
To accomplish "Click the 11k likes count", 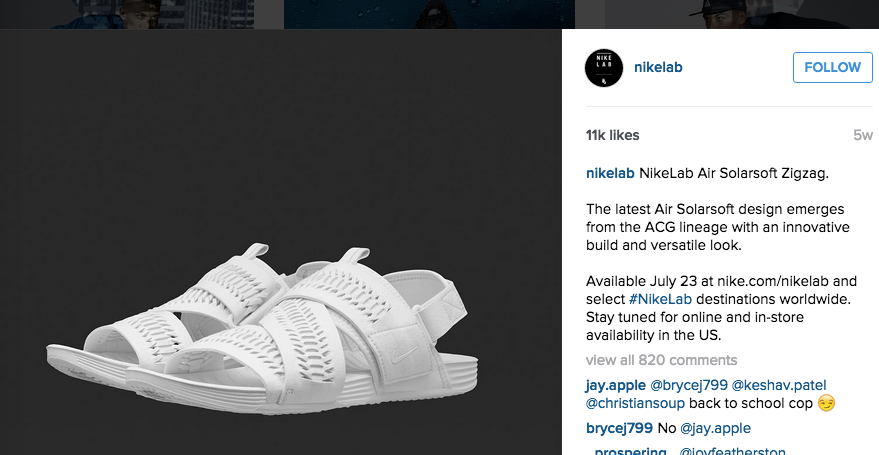I will (x=613, y=135).
